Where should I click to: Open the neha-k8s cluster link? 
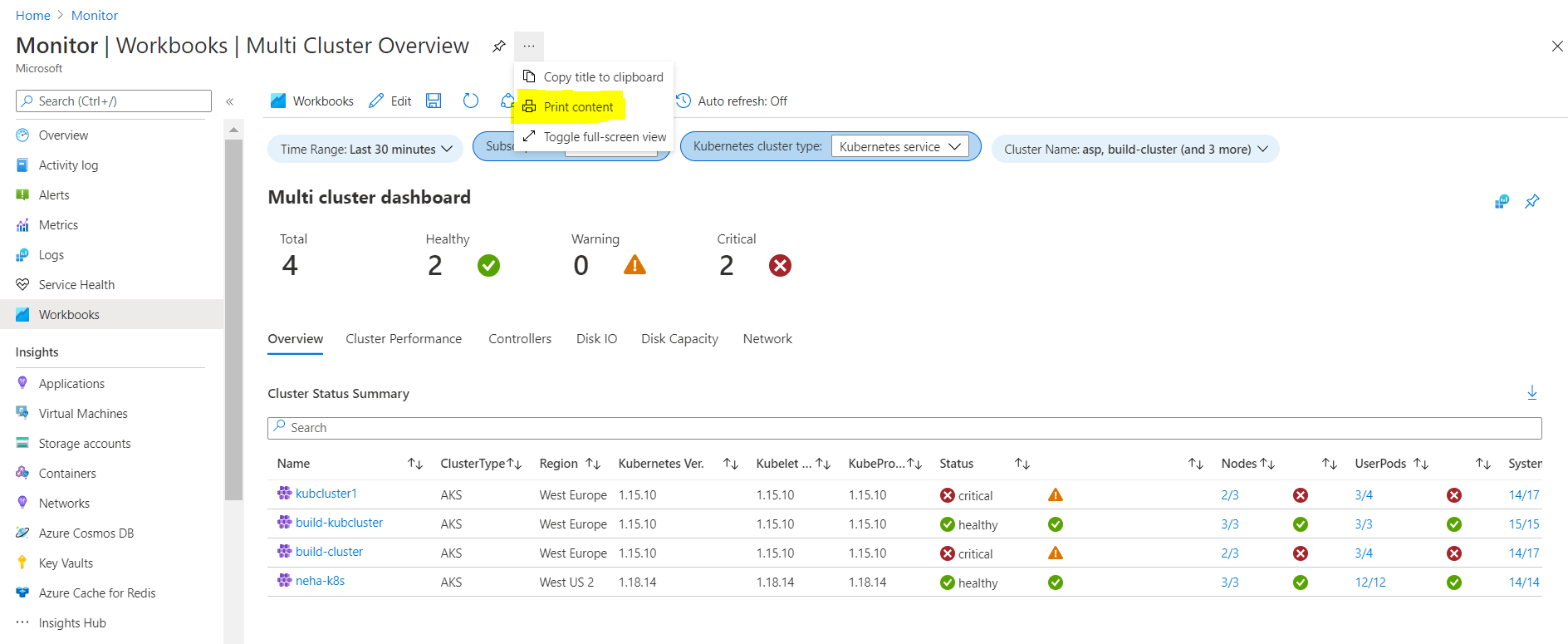click(x=320, y=581)
